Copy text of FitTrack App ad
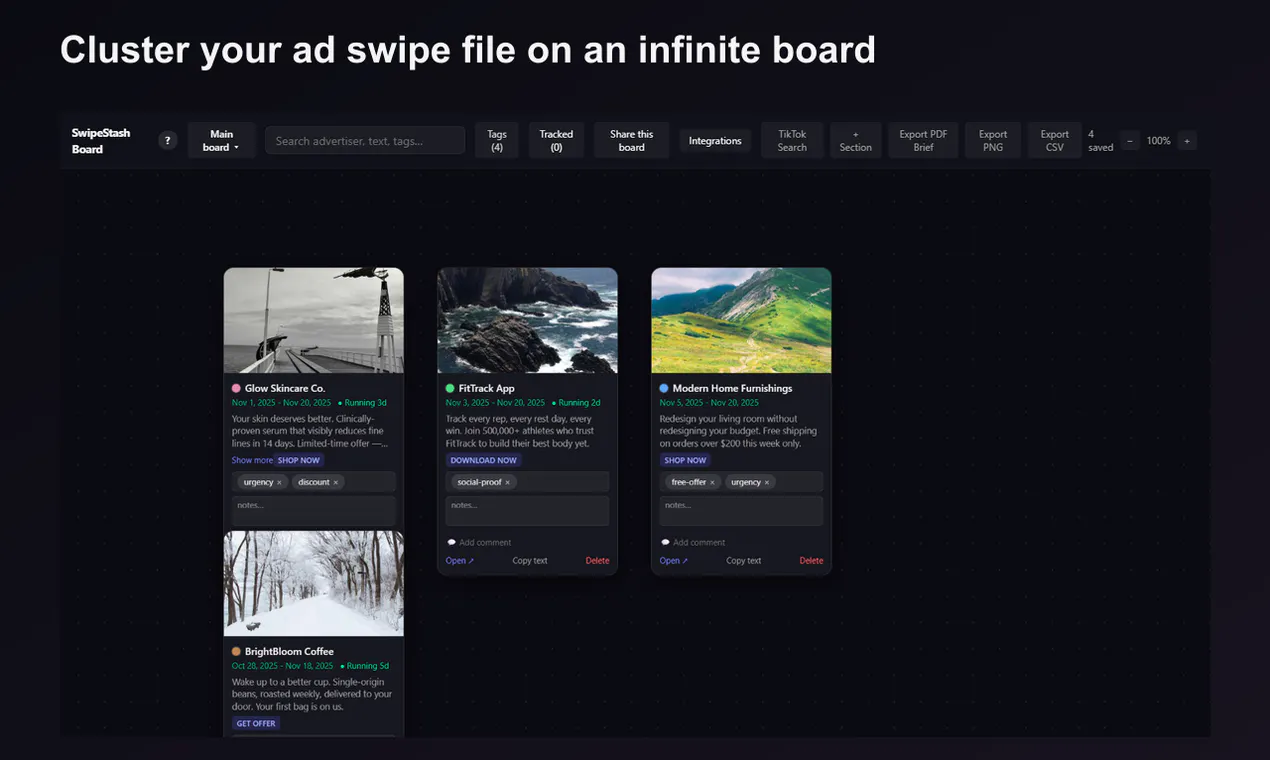The width and height of the screenshot is (1270, 760). [530, 561]
